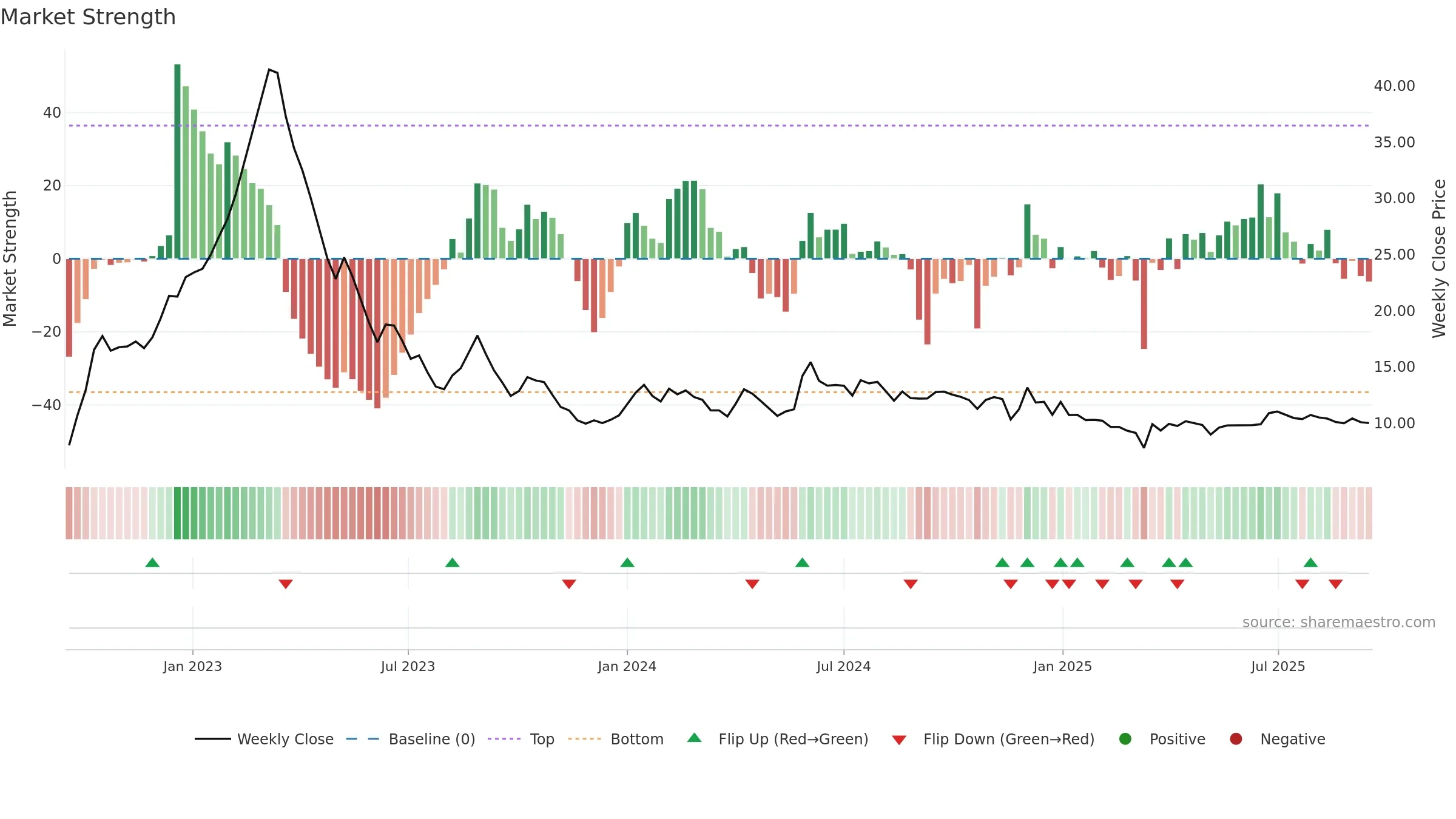Click the '35.00' price axis tick label
Image resolution: width=1456 pixels, height=819 pixels.
[x=1394, y=142]
